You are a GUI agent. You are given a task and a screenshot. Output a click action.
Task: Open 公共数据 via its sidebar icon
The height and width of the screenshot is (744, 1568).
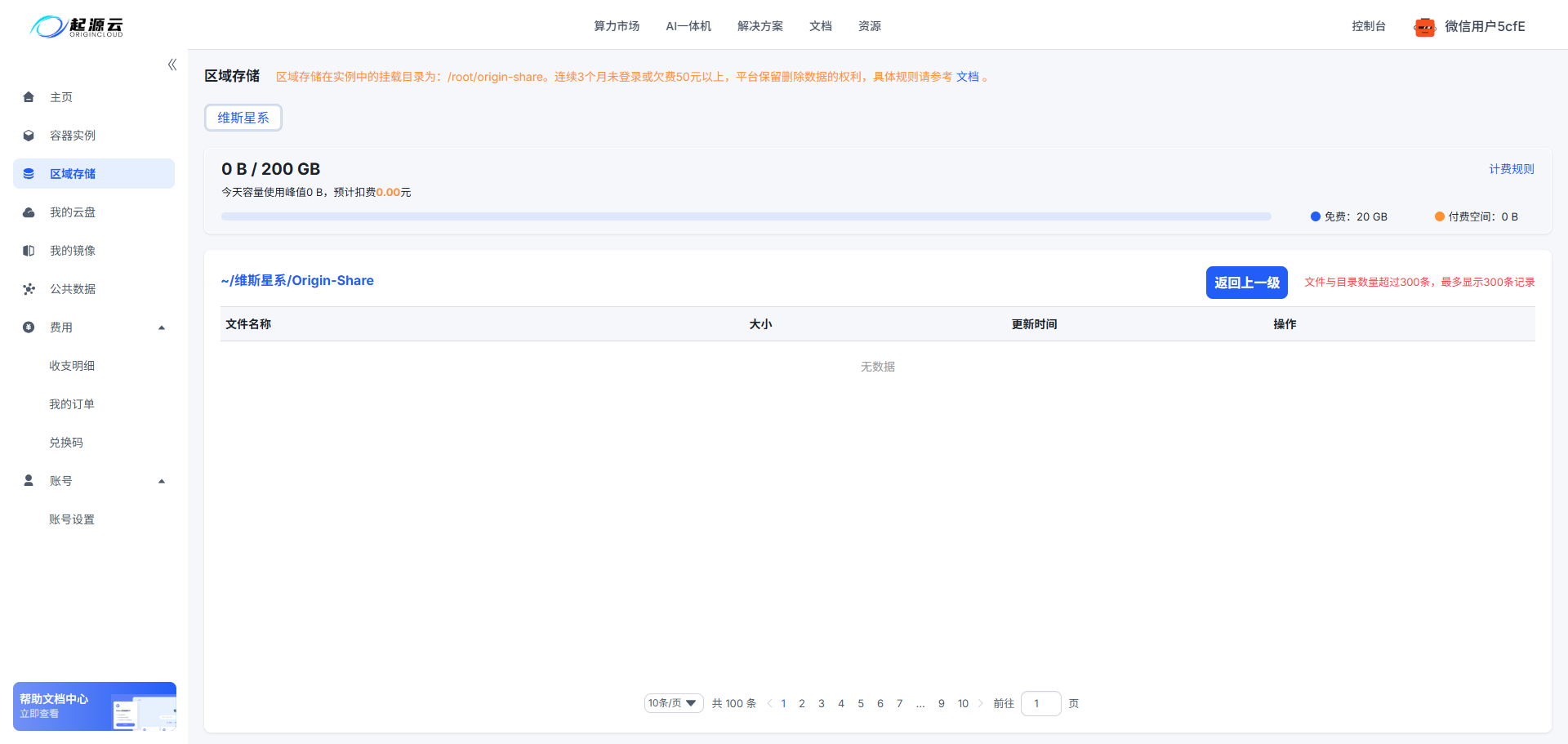29,288
